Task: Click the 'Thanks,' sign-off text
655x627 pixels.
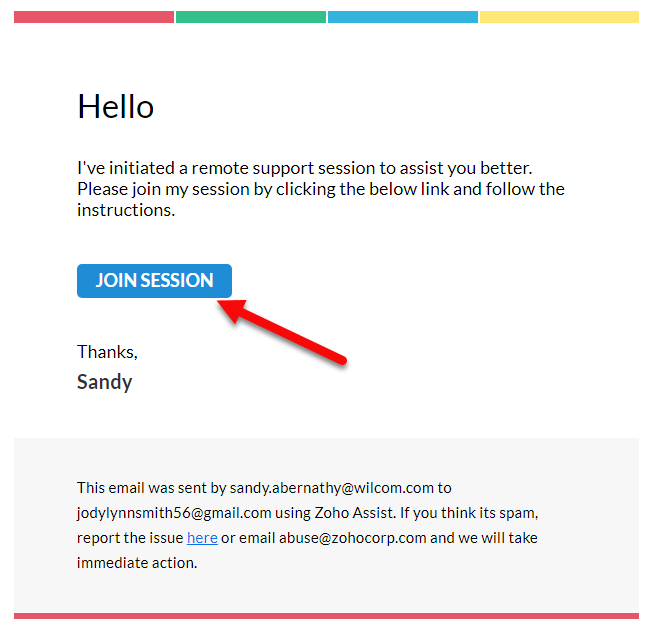Action: click(107, 352)
